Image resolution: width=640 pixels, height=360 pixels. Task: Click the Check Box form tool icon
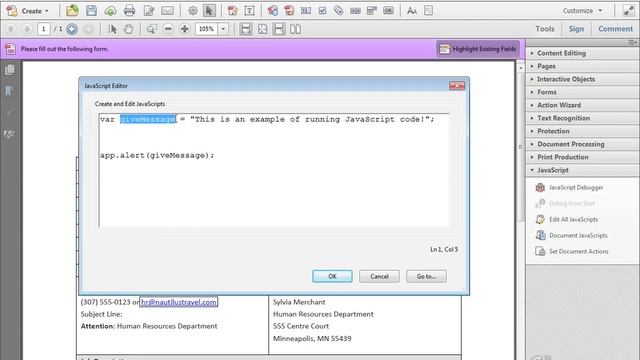pyautogui.click(x=322, y=11)
